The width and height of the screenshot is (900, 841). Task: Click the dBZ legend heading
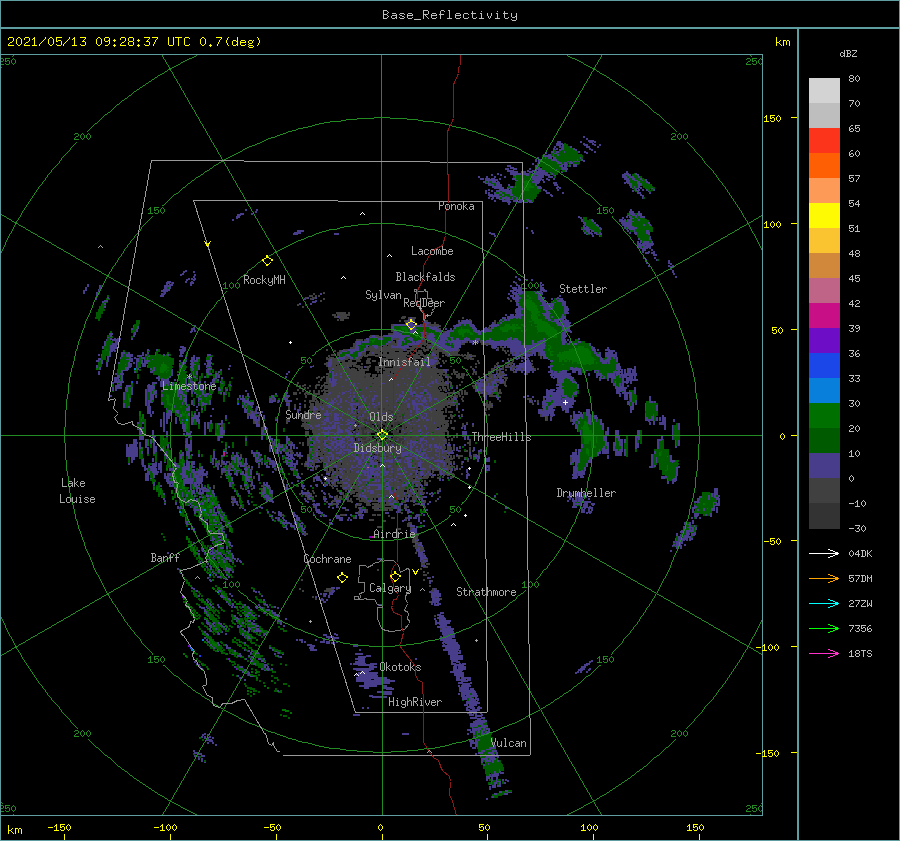[848, 53]
